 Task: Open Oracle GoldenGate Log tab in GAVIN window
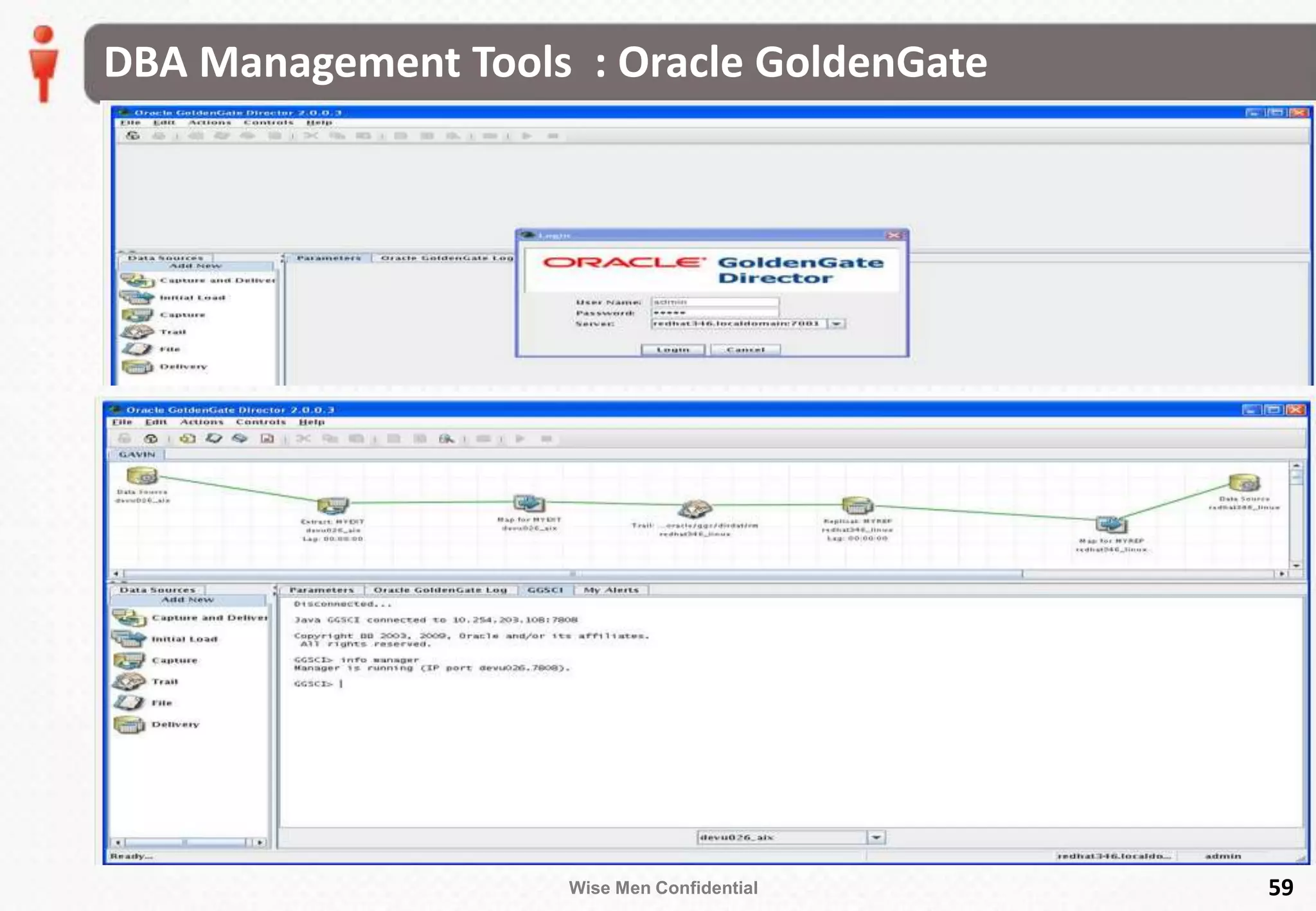tap(440, 590)
